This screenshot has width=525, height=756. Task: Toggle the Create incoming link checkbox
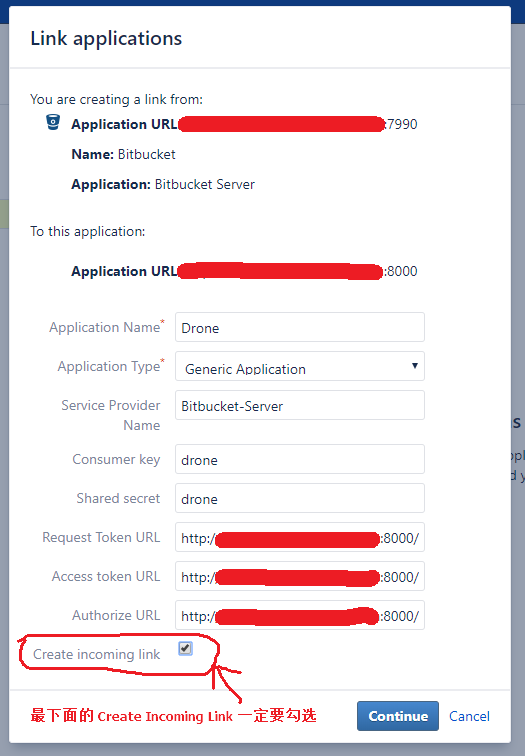point(185,648)
